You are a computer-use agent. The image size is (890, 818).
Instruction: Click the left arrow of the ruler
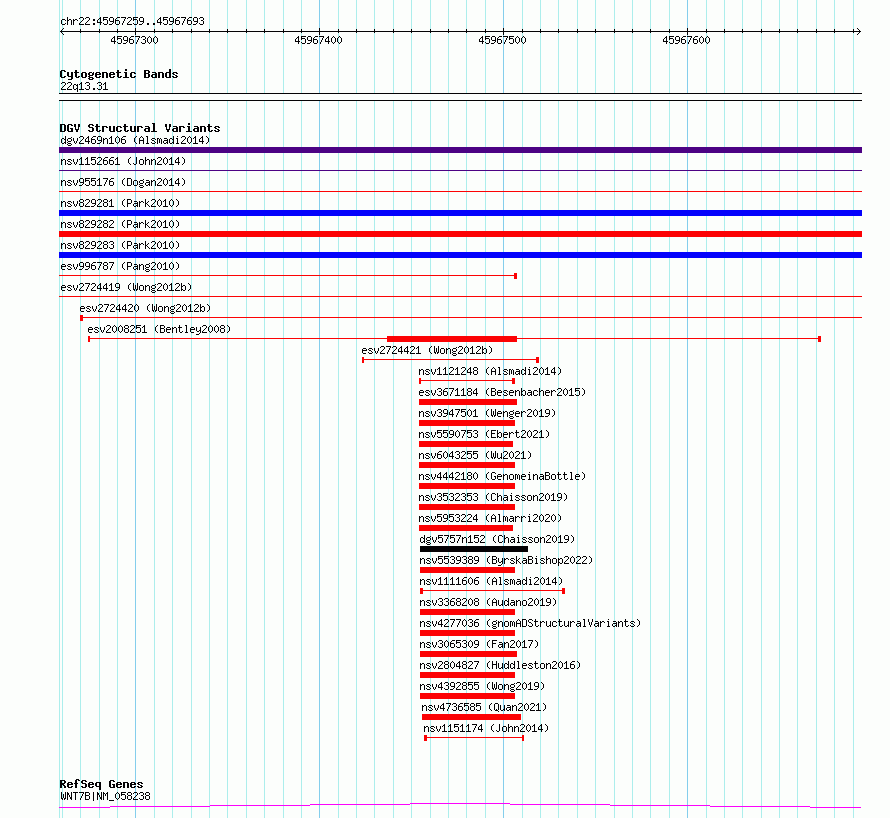(62, 31)
